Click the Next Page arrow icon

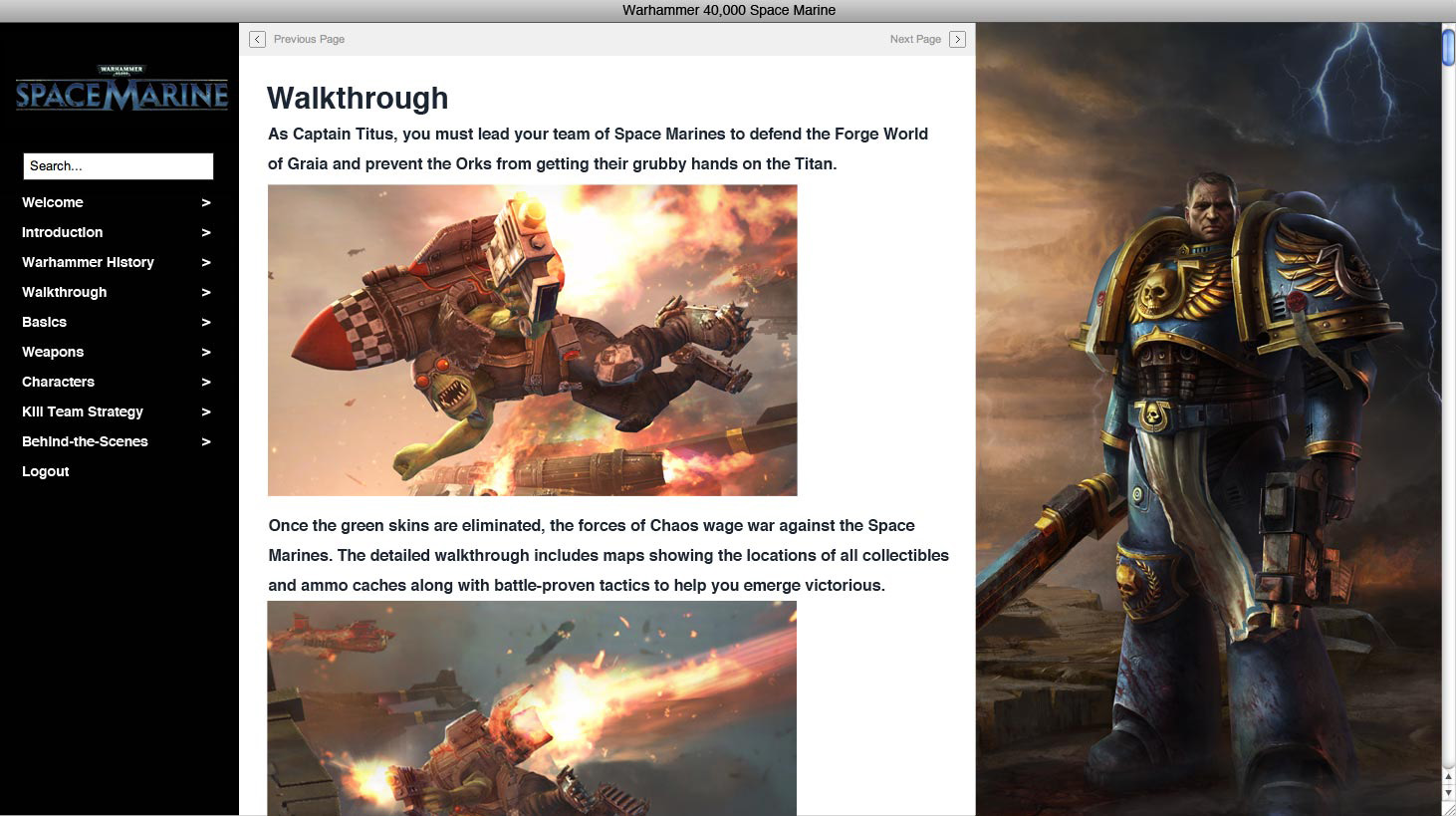tap(957, 39)
